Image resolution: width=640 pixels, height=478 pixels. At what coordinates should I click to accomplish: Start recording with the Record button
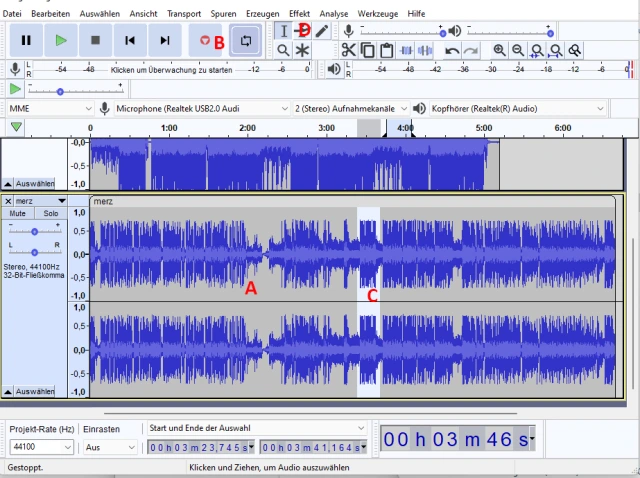click(205, 40)
